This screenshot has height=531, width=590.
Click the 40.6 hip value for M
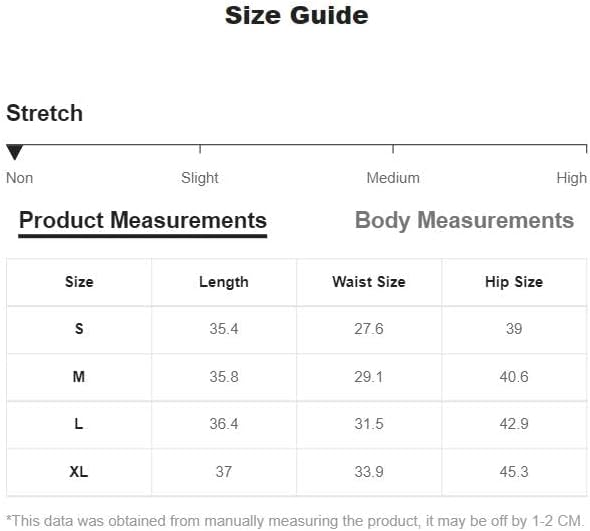point(514,377)
